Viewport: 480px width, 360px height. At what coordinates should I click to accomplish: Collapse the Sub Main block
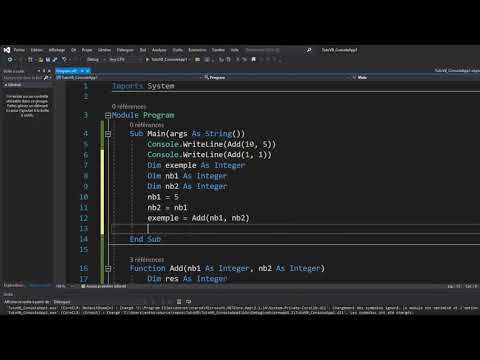click(108, 134)
